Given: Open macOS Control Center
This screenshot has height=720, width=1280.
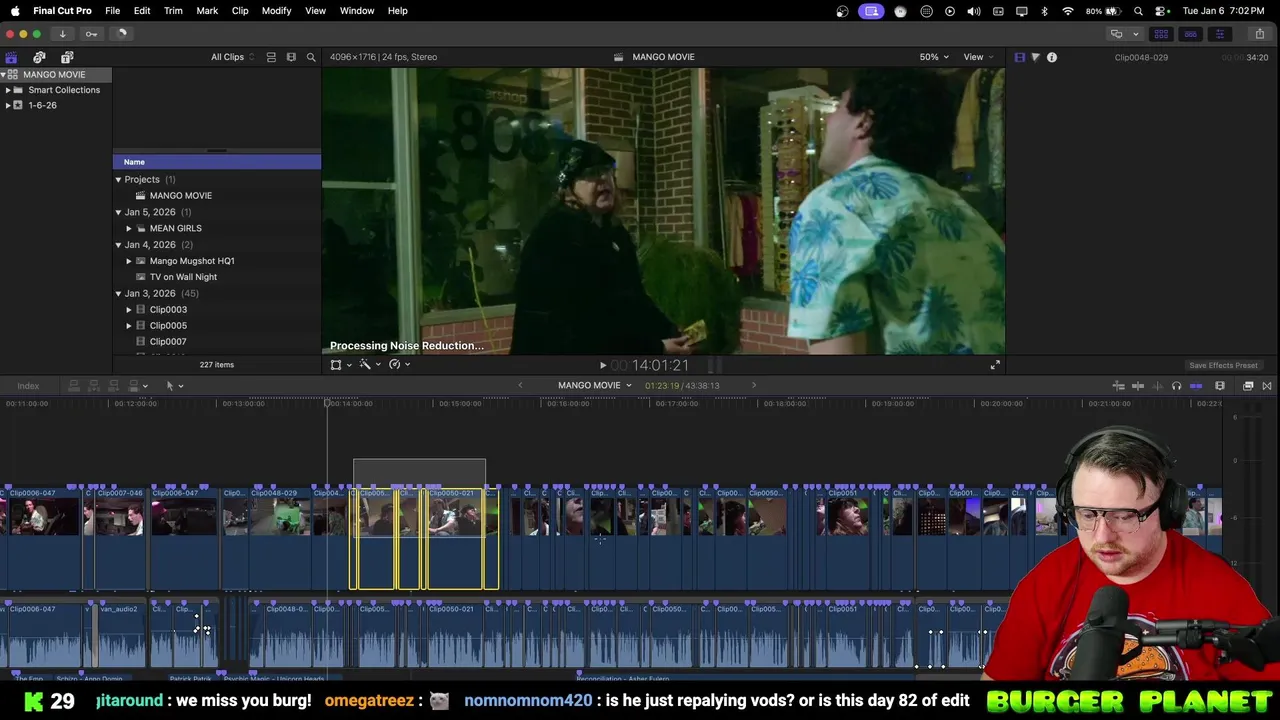Looking at the screenshot, I should coord(1162,11).
